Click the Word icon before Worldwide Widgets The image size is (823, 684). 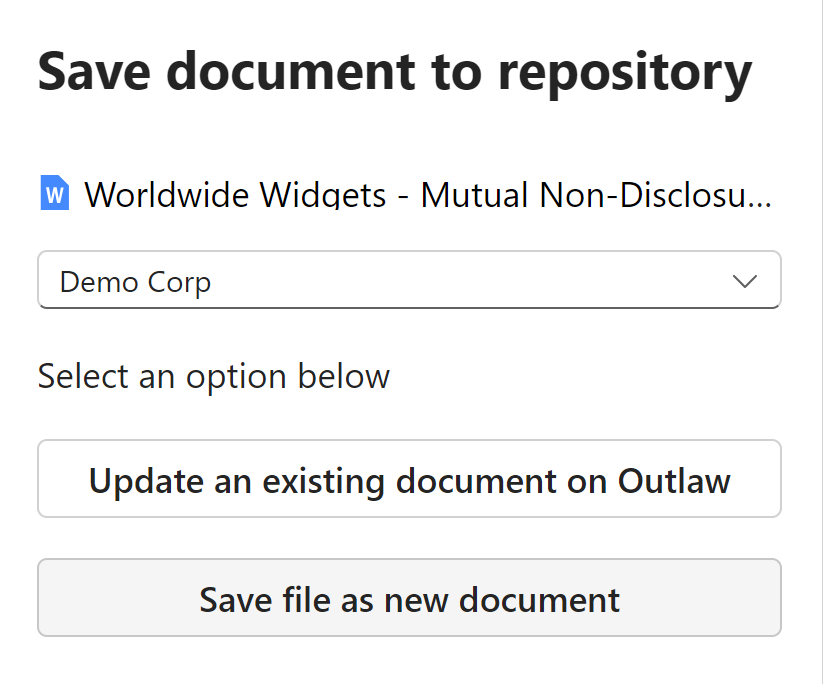(x=54, y=192)
